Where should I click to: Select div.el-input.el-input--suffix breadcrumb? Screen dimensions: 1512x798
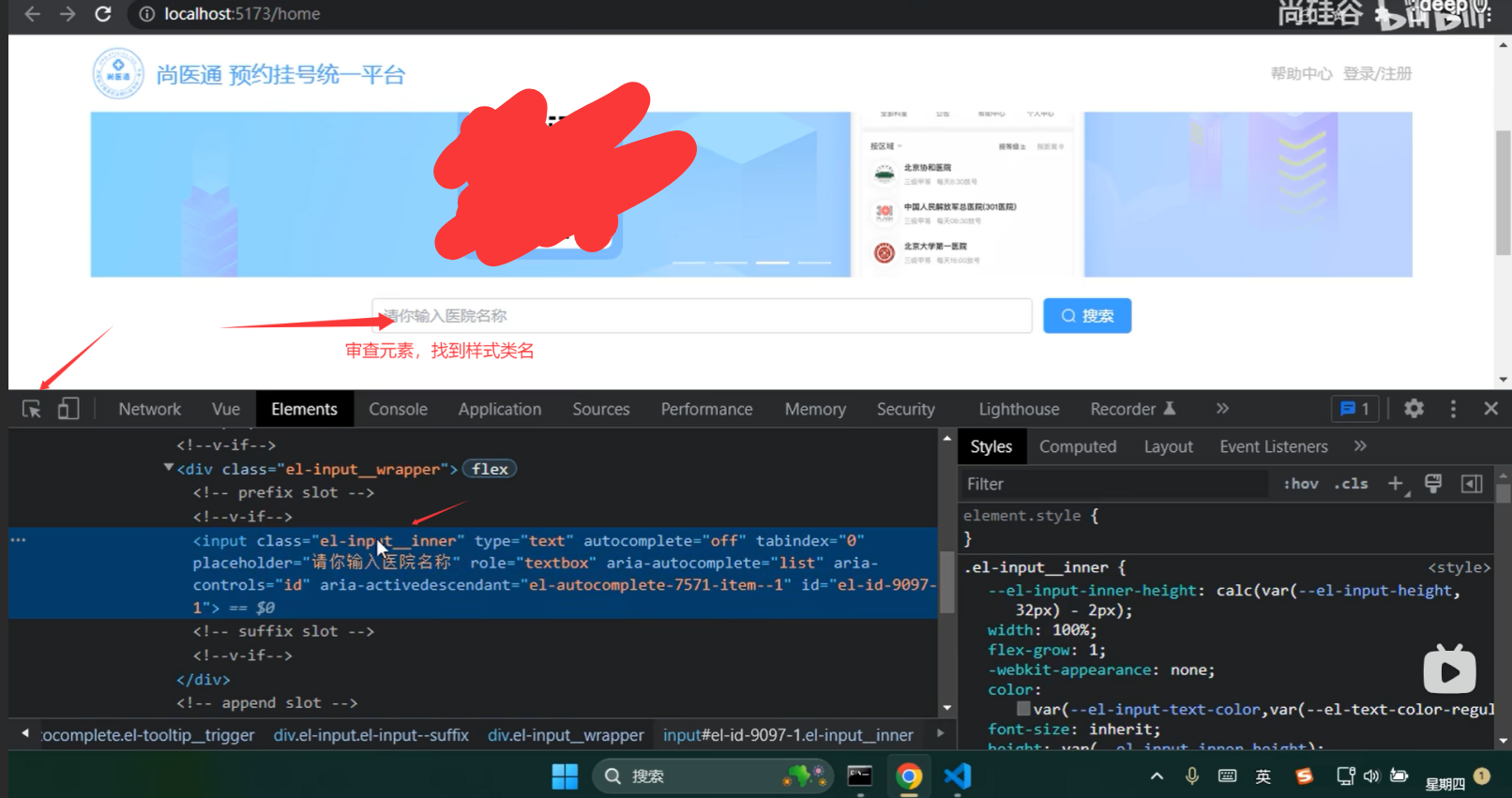click(x=370, y=735)
